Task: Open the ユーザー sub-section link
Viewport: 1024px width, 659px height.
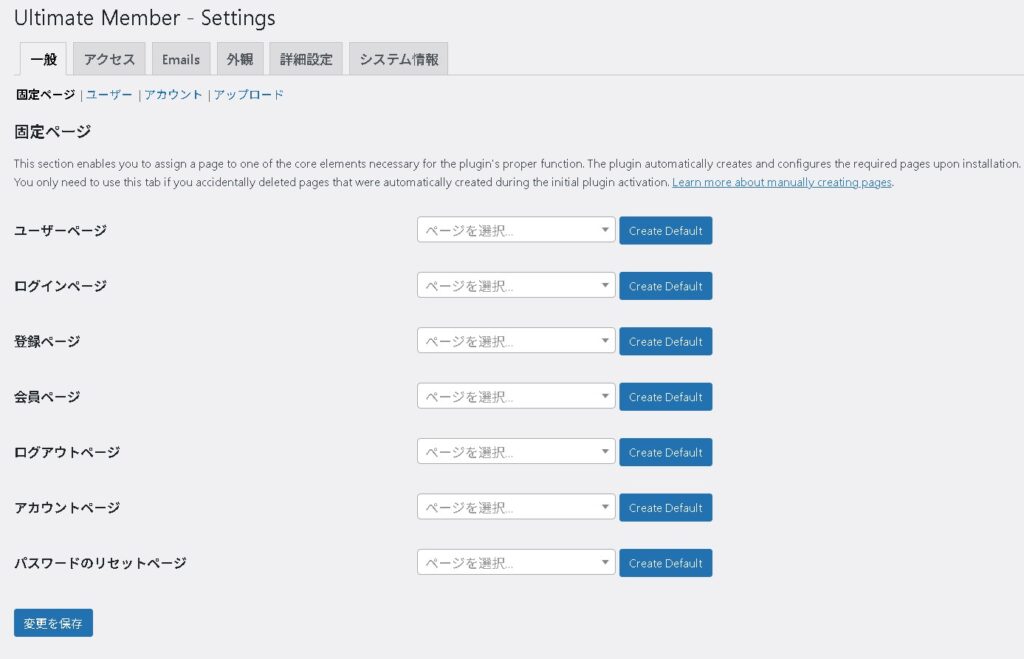Action: click(x=109, y=95)
